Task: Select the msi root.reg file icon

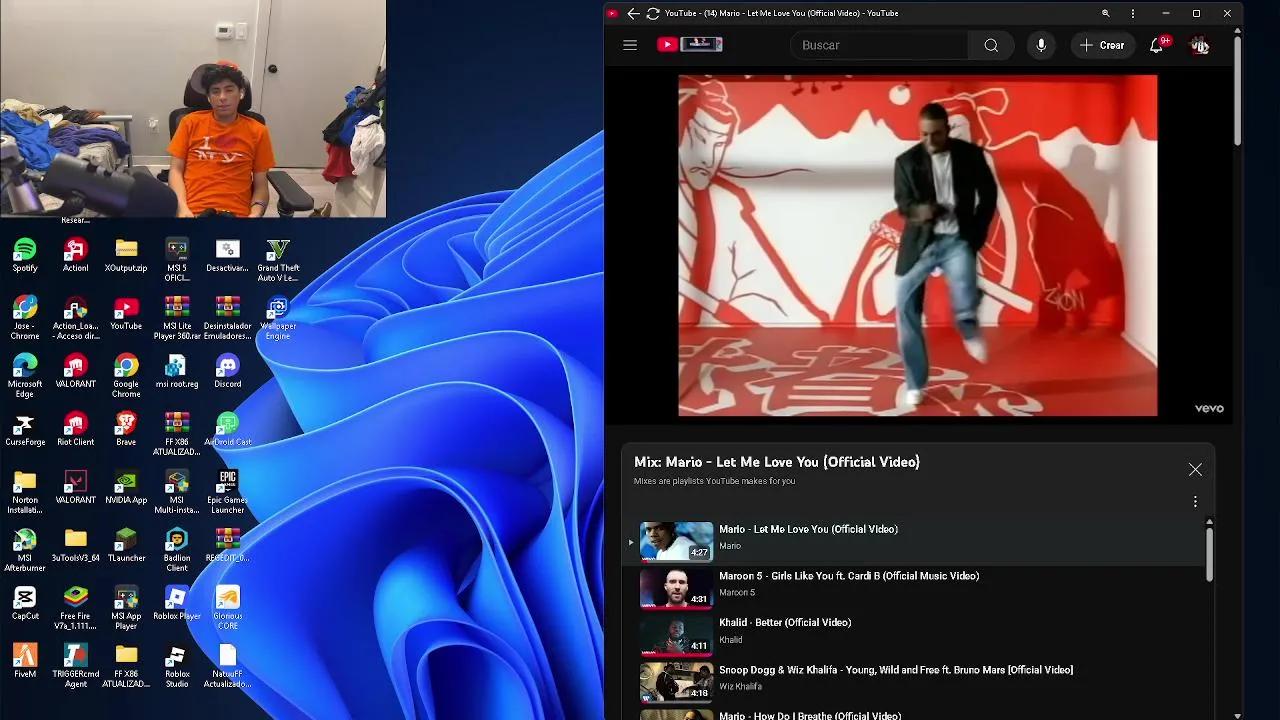Action: [x=177, y=372]
